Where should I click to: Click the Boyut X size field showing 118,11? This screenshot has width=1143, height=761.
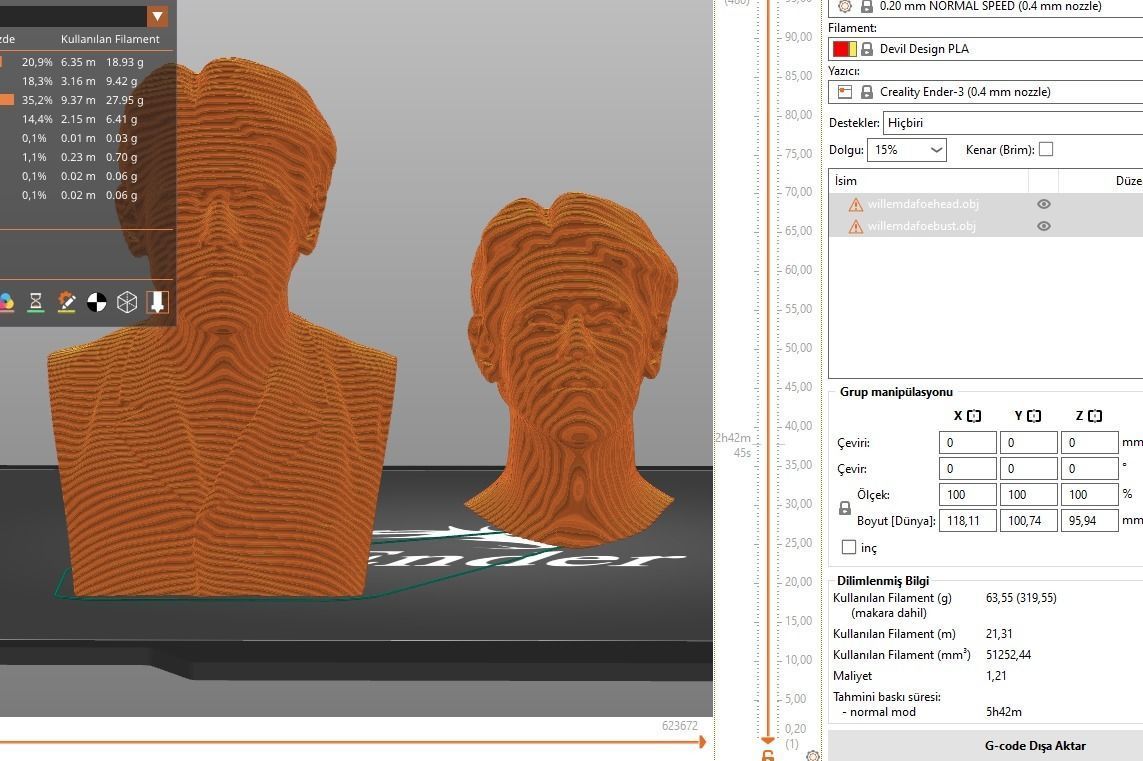coord(967,520)
